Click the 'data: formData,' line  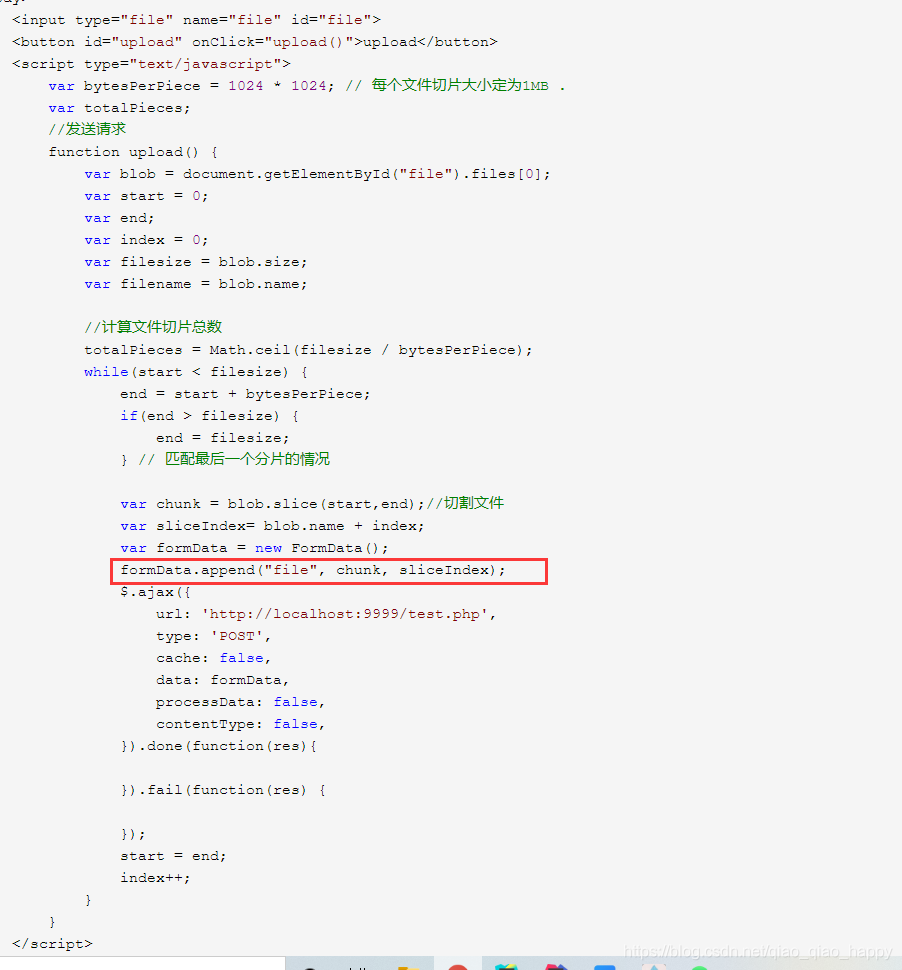222,680
